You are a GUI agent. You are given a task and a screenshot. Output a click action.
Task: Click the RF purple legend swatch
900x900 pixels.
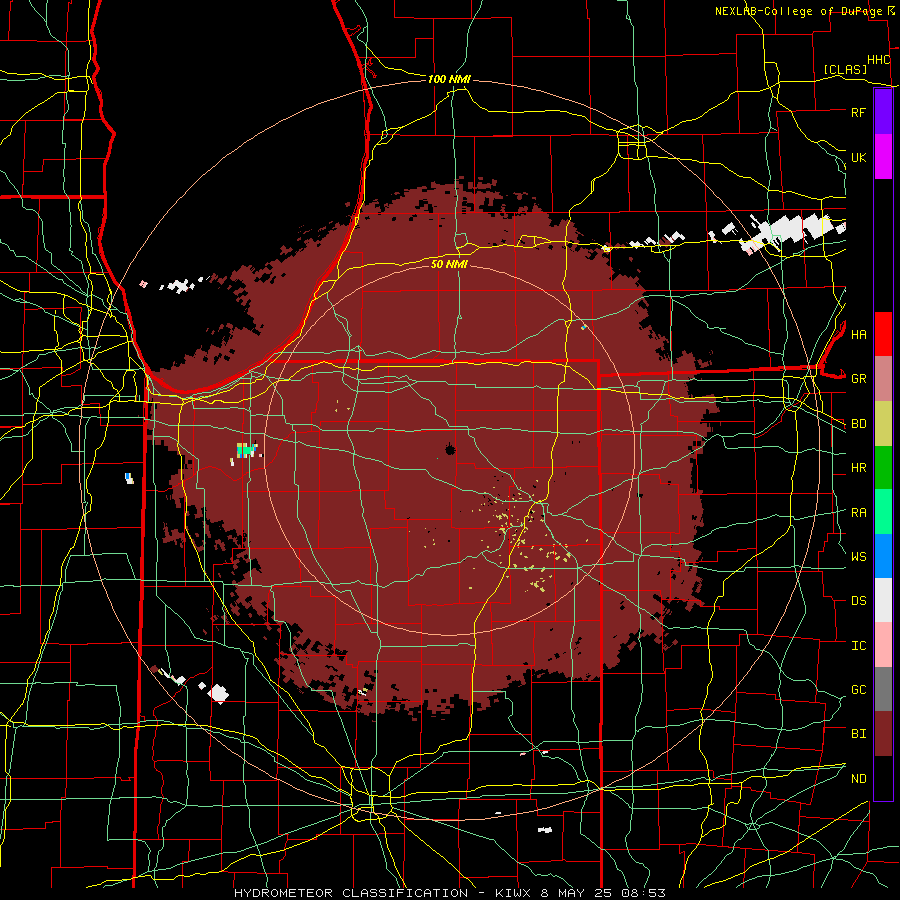(x=883, y=112)
